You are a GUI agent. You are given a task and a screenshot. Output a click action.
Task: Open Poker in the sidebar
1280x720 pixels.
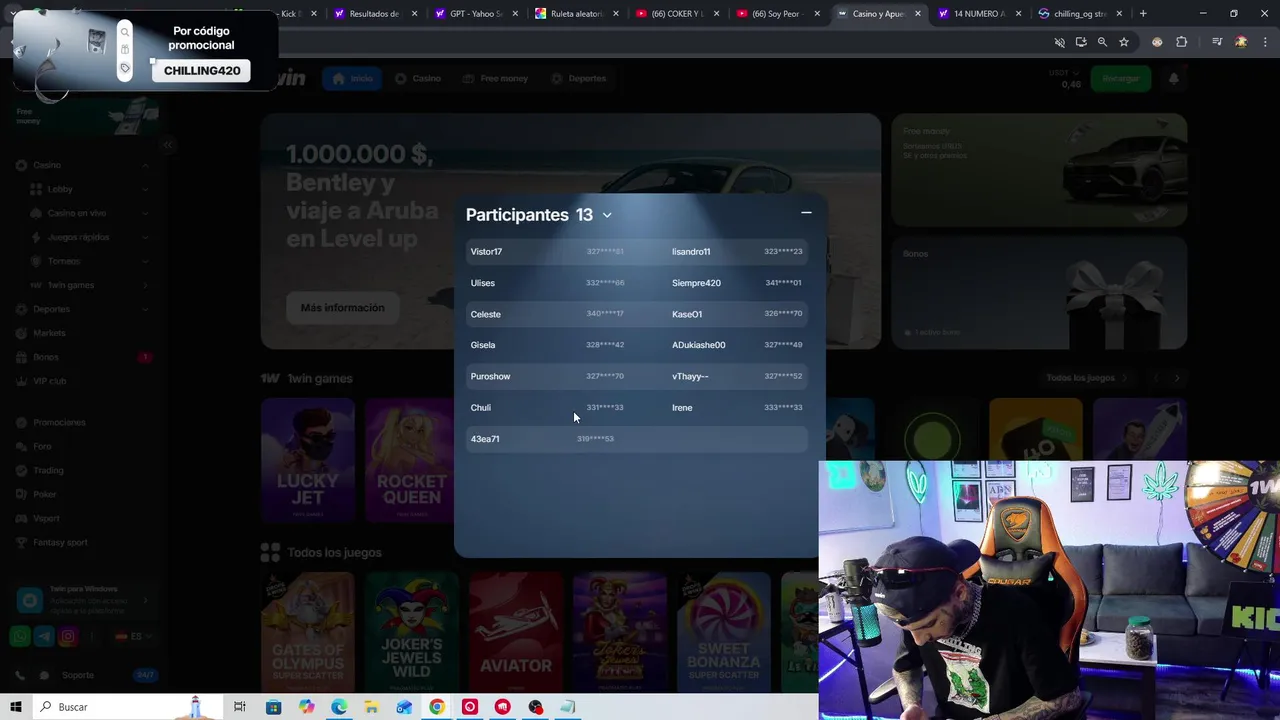(82, 494)
